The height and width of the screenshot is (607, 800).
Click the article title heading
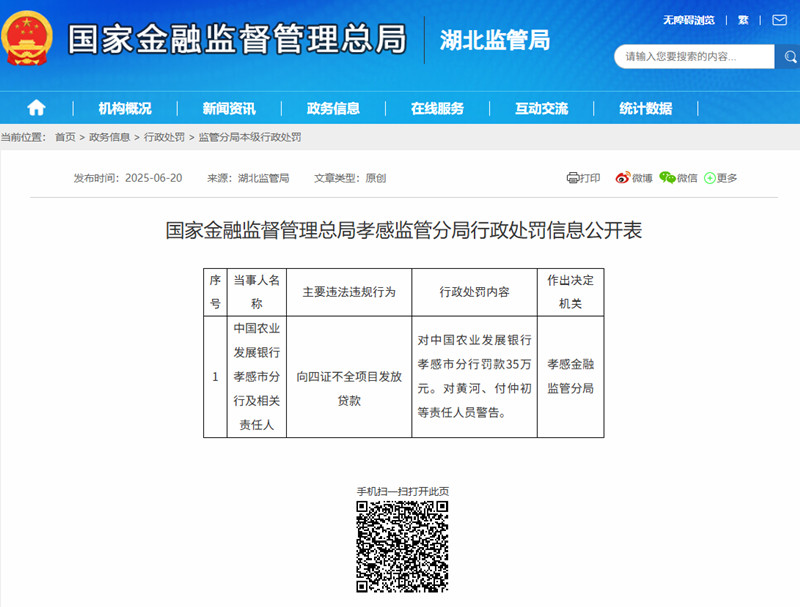pyautogui.click(x=404, y=230)
